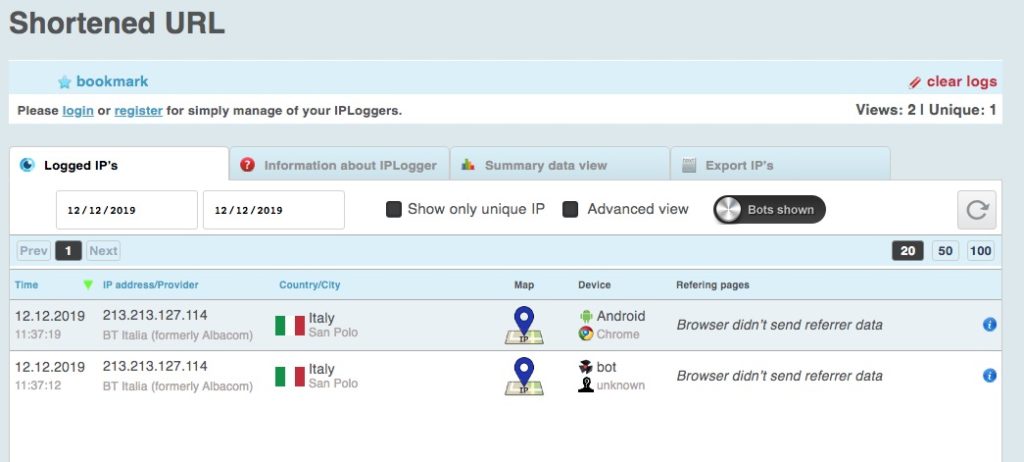Show 50 results per page

coord(944,251)
